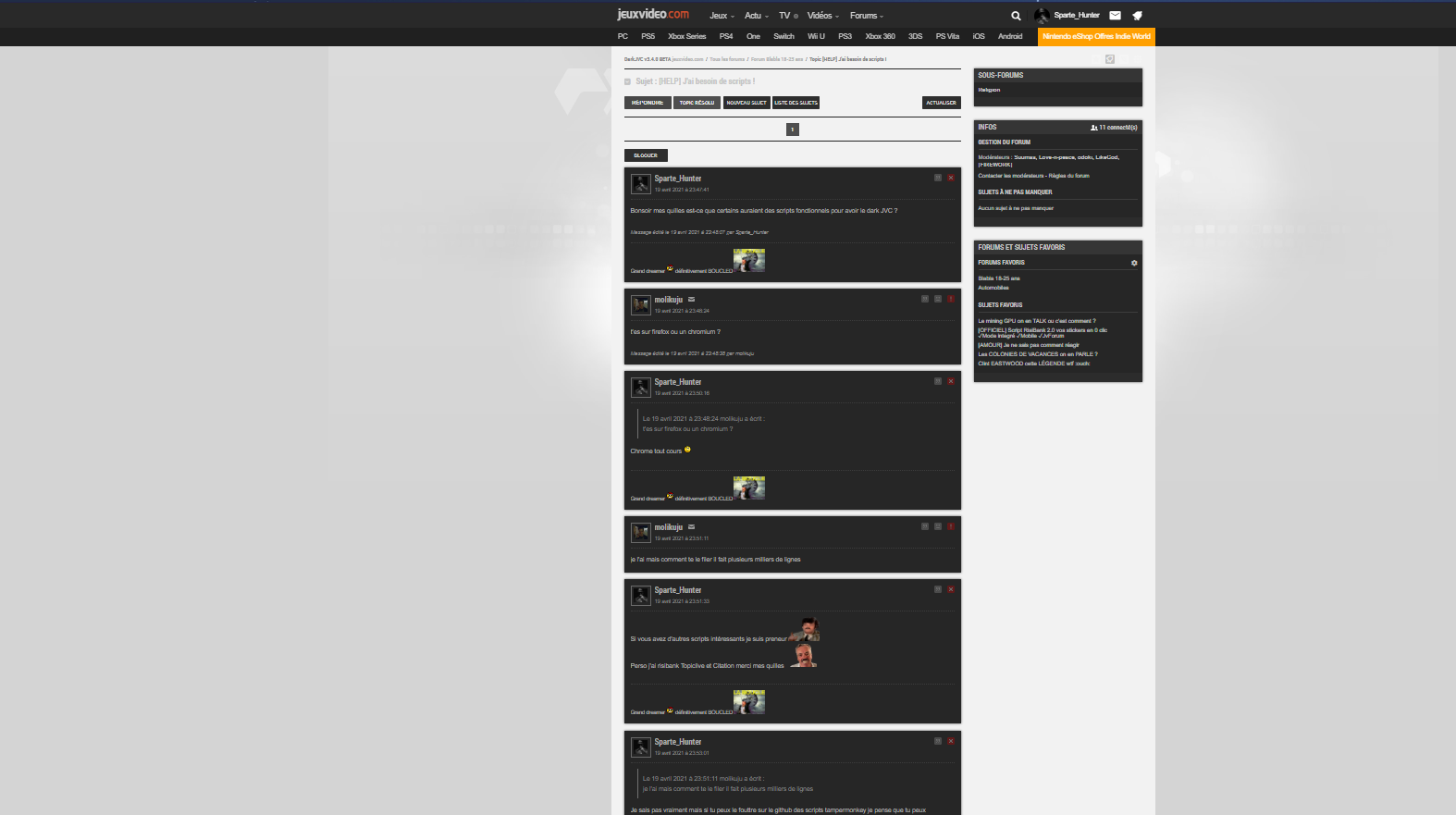Open Liste des Sujets button
Viewport: 1456px width, 815px height.
[x=796, y=103]
